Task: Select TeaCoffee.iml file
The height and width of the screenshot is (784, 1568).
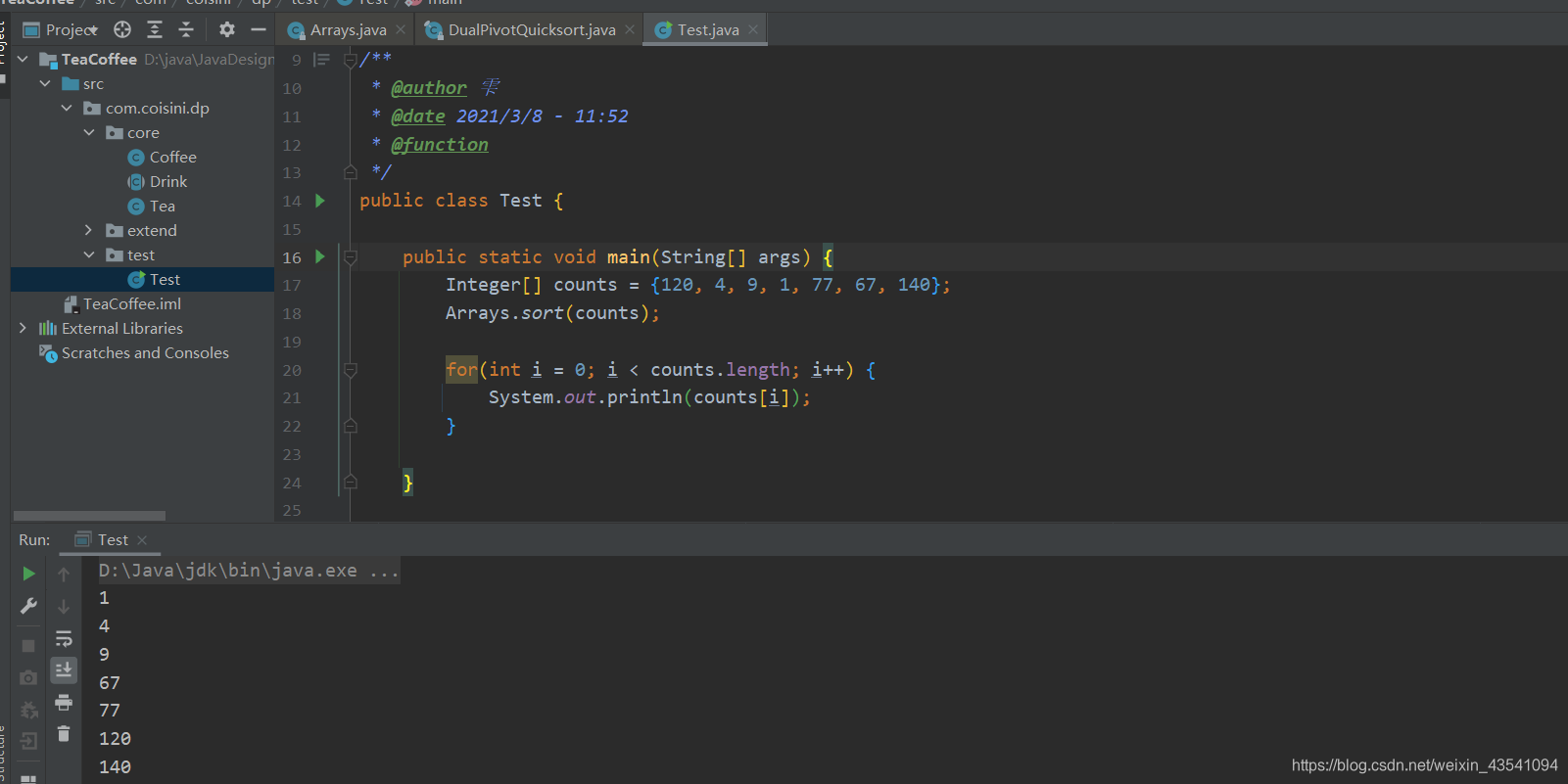Action: pos(122,304)
